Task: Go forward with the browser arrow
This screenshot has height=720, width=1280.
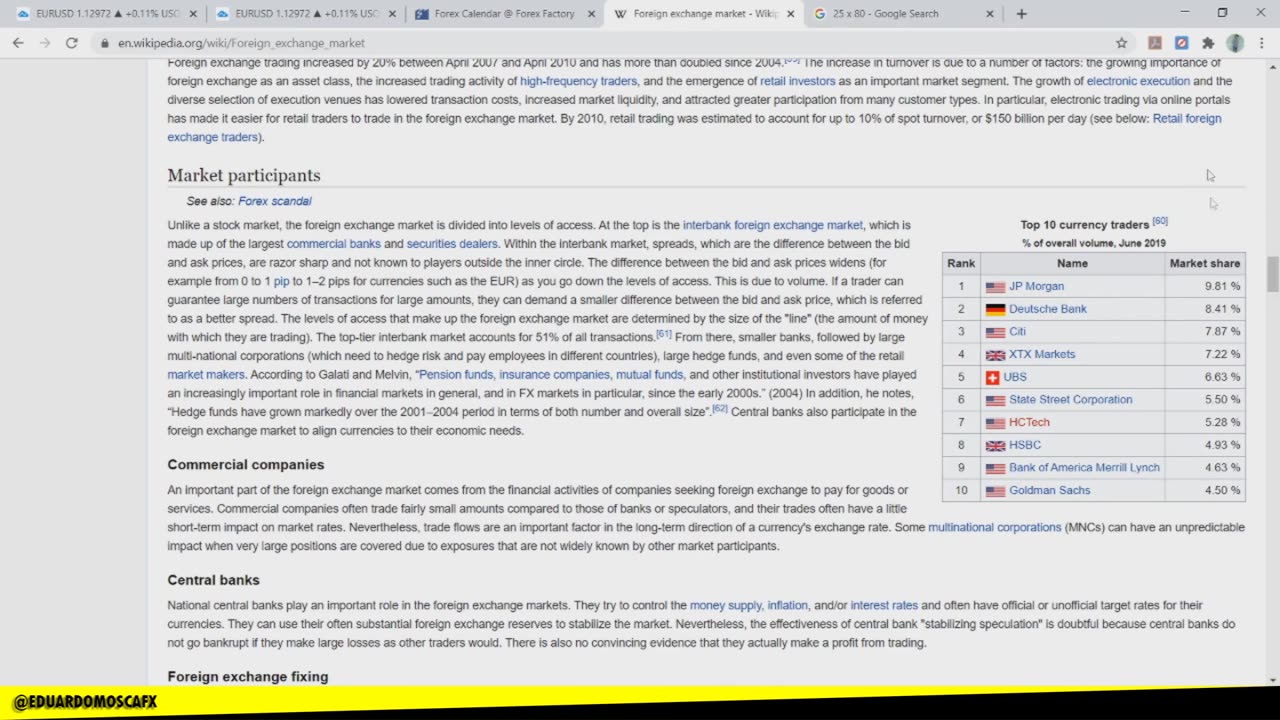Action: click(45, 43)
